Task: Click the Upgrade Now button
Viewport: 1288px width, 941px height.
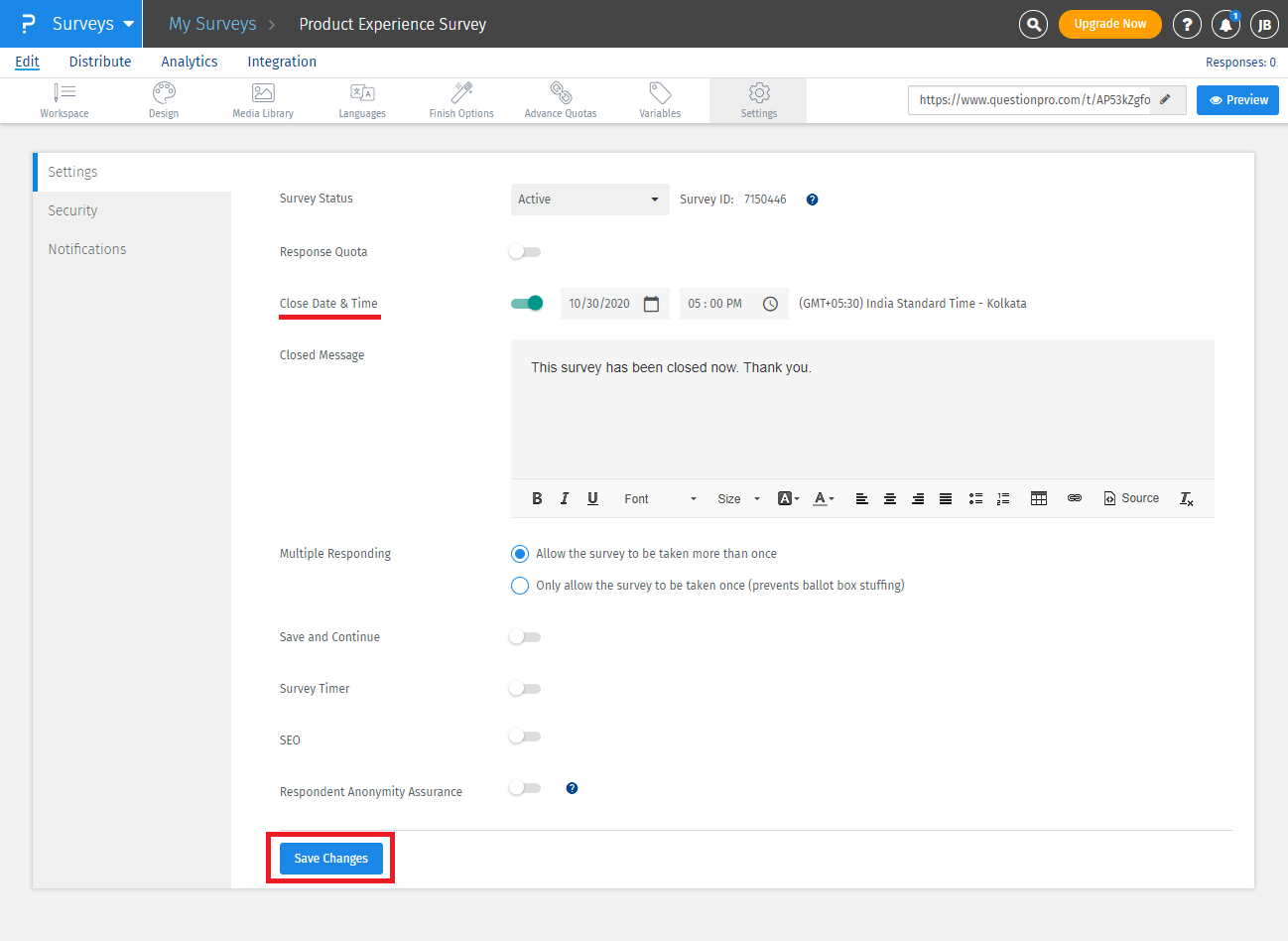Action: point(1109,24)
